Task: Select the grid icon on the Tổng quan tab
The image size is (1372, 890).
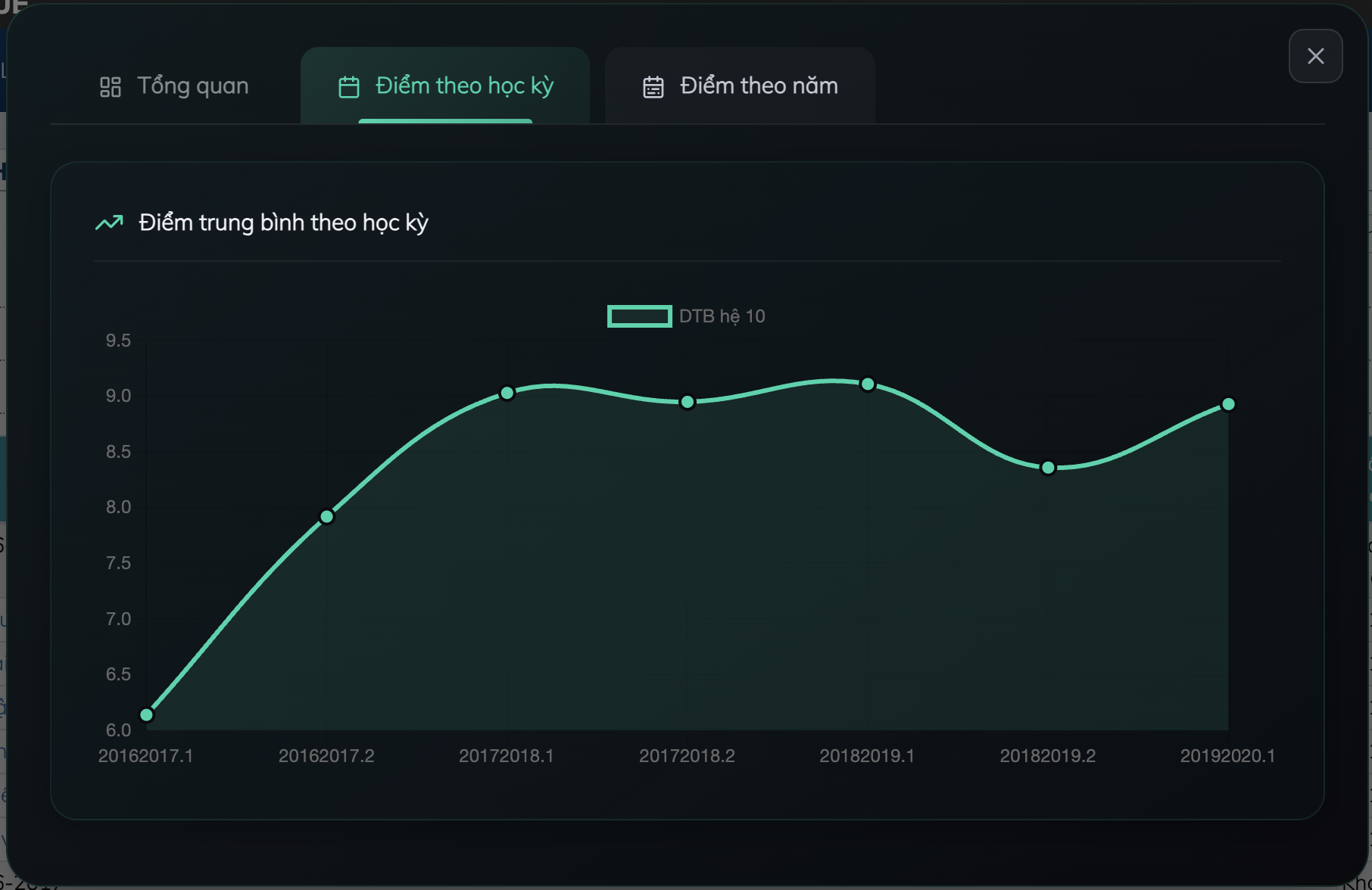Action: pos(111,86)
